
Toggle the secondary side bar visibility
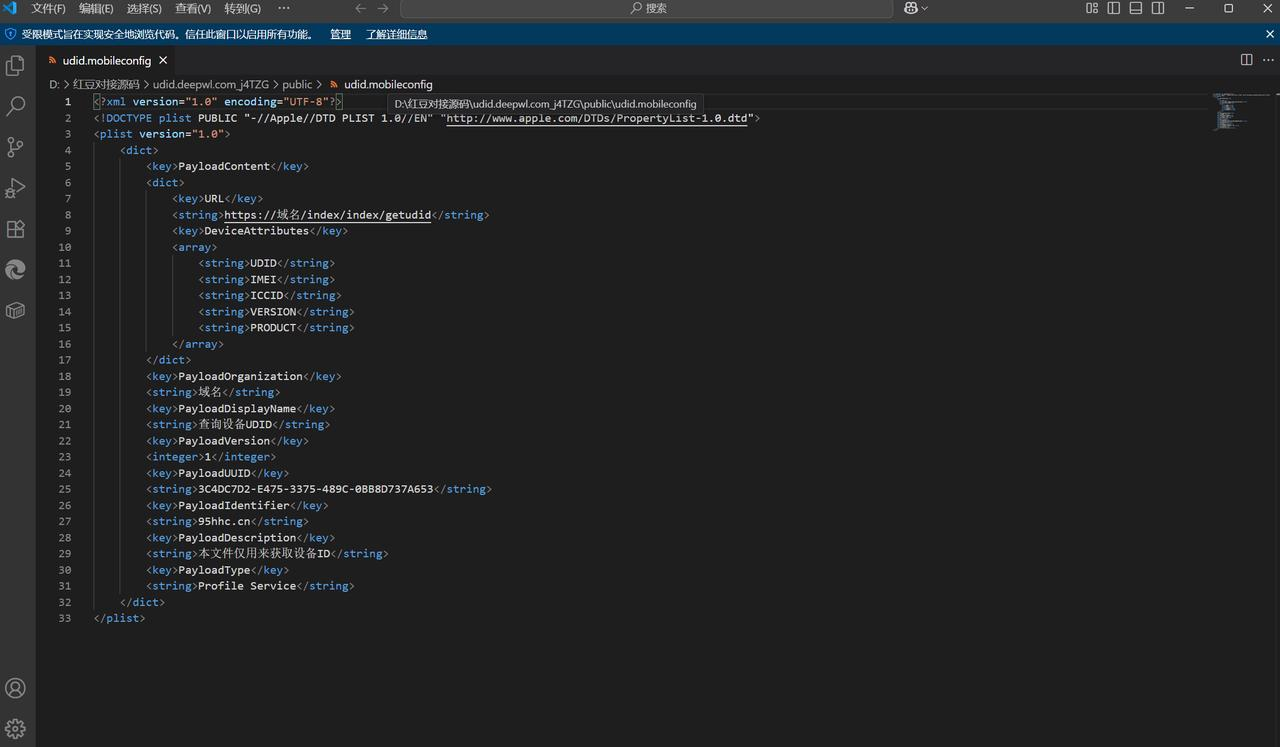(1158, 8)
